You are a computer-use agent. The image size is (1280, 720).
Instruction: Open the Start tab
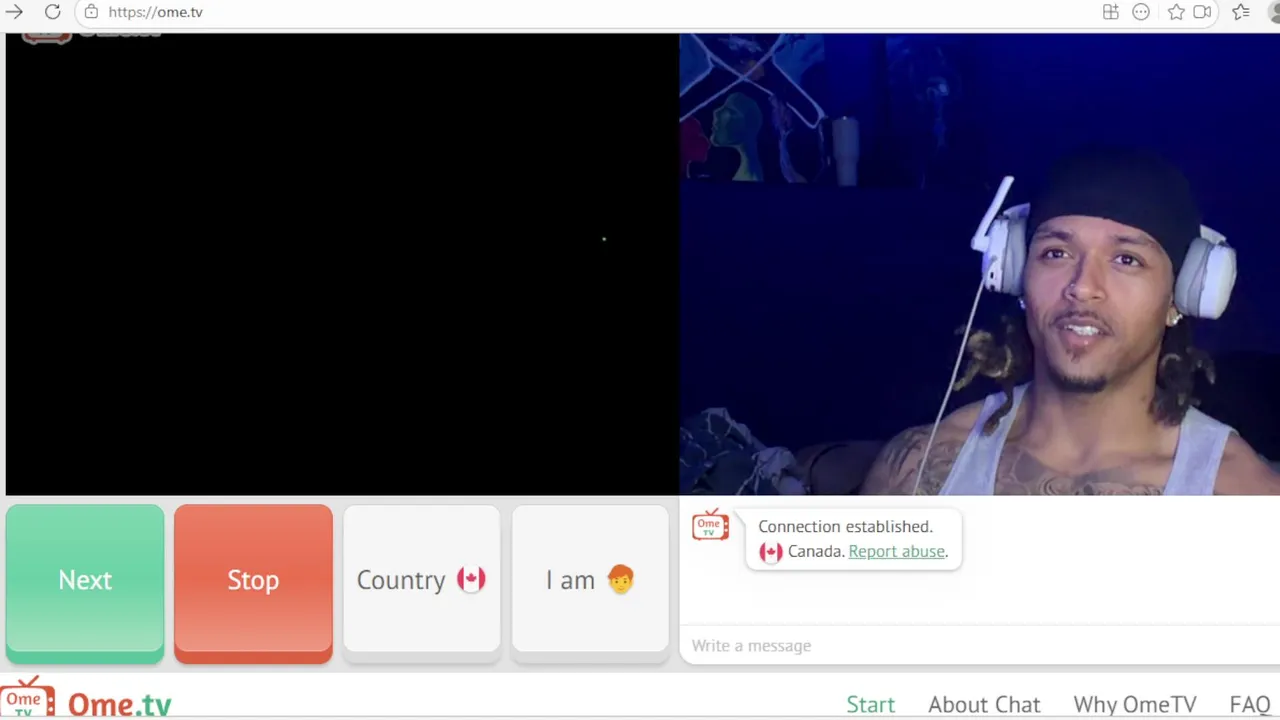pos(870,705)
